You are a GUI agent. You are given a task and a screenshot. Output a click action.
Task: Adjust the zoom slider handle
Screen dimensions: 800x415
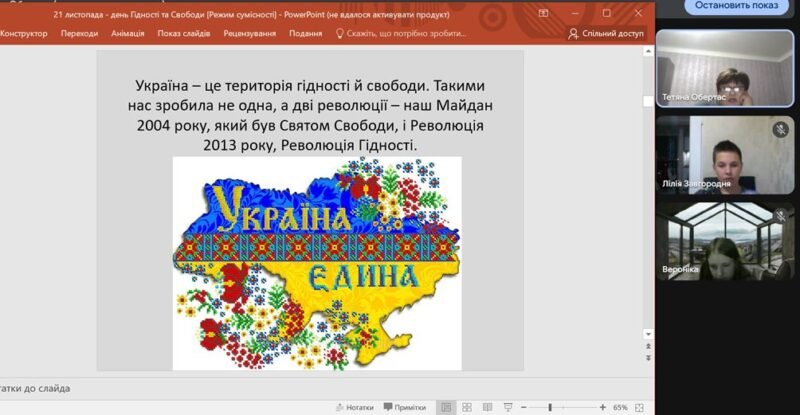[x=551, y=408]
